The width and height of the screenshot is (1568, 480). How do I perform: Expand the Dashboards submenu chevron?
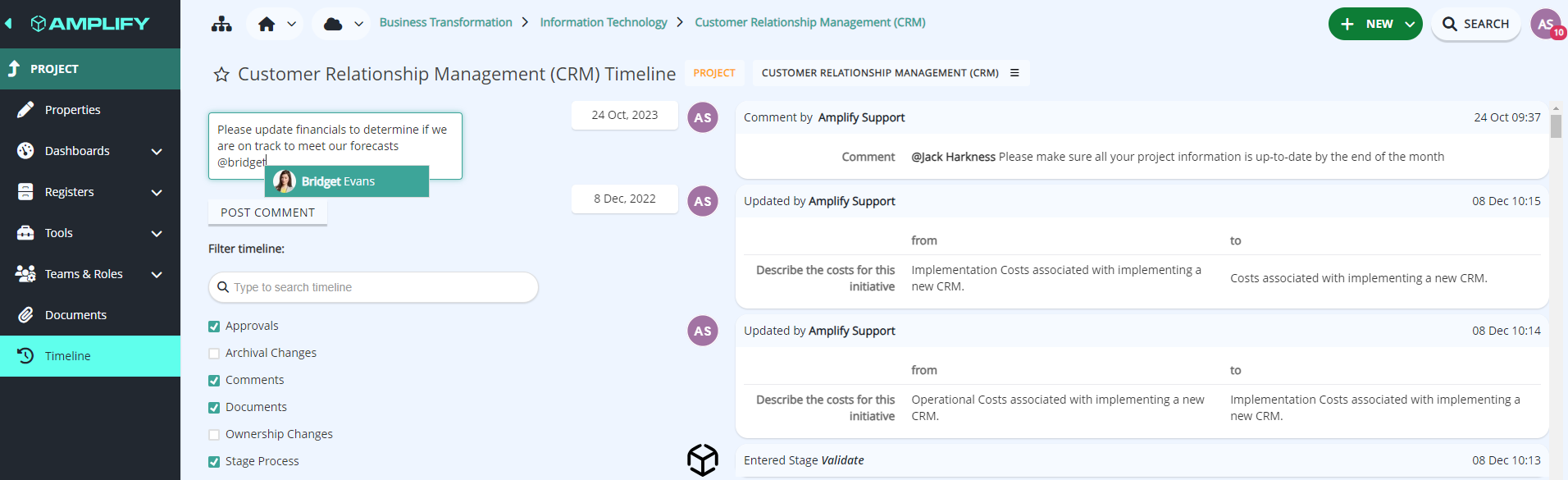[x=157, y=152]
